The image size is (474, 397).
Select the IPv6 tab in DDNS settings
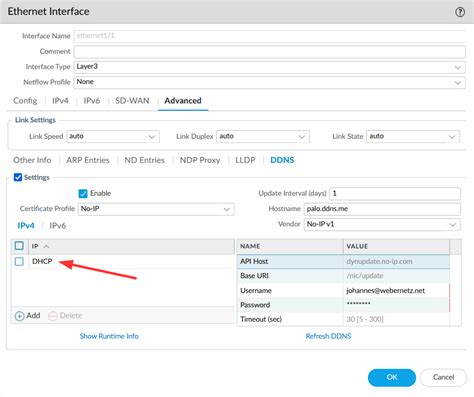[58, 226]
